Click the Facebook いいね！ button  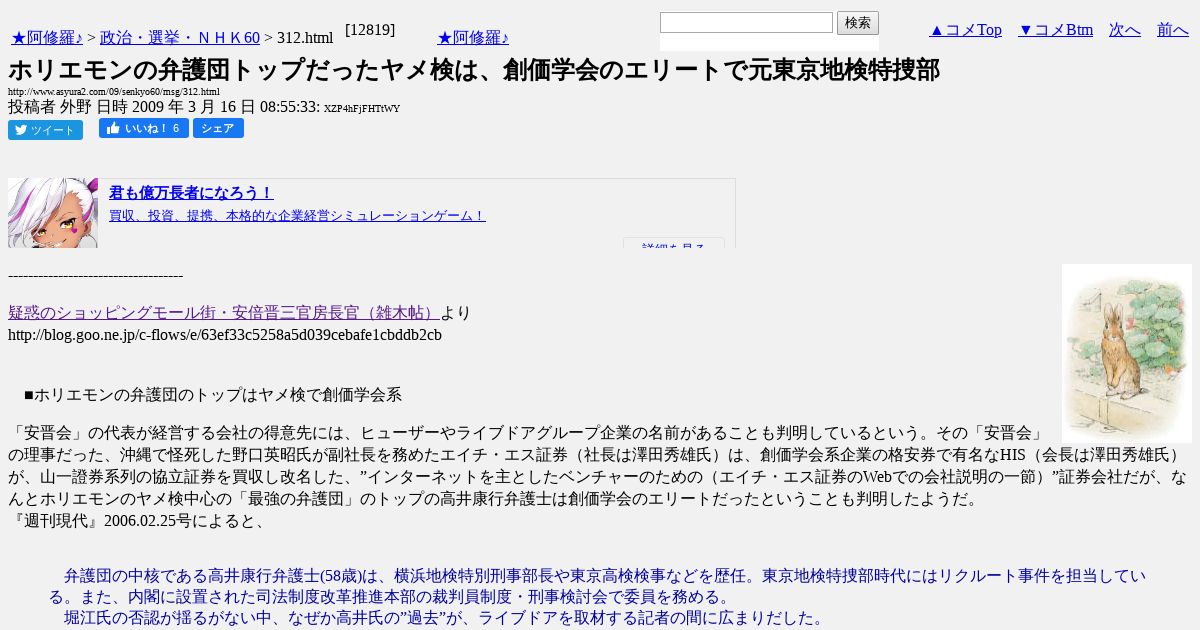(144, 128)
